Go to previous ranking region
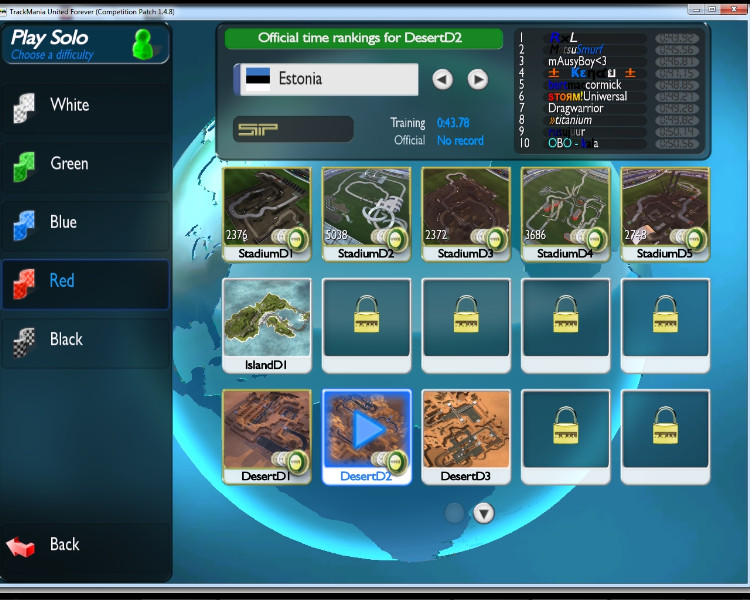This screenshot has width=750, height=600. point(442,79)
